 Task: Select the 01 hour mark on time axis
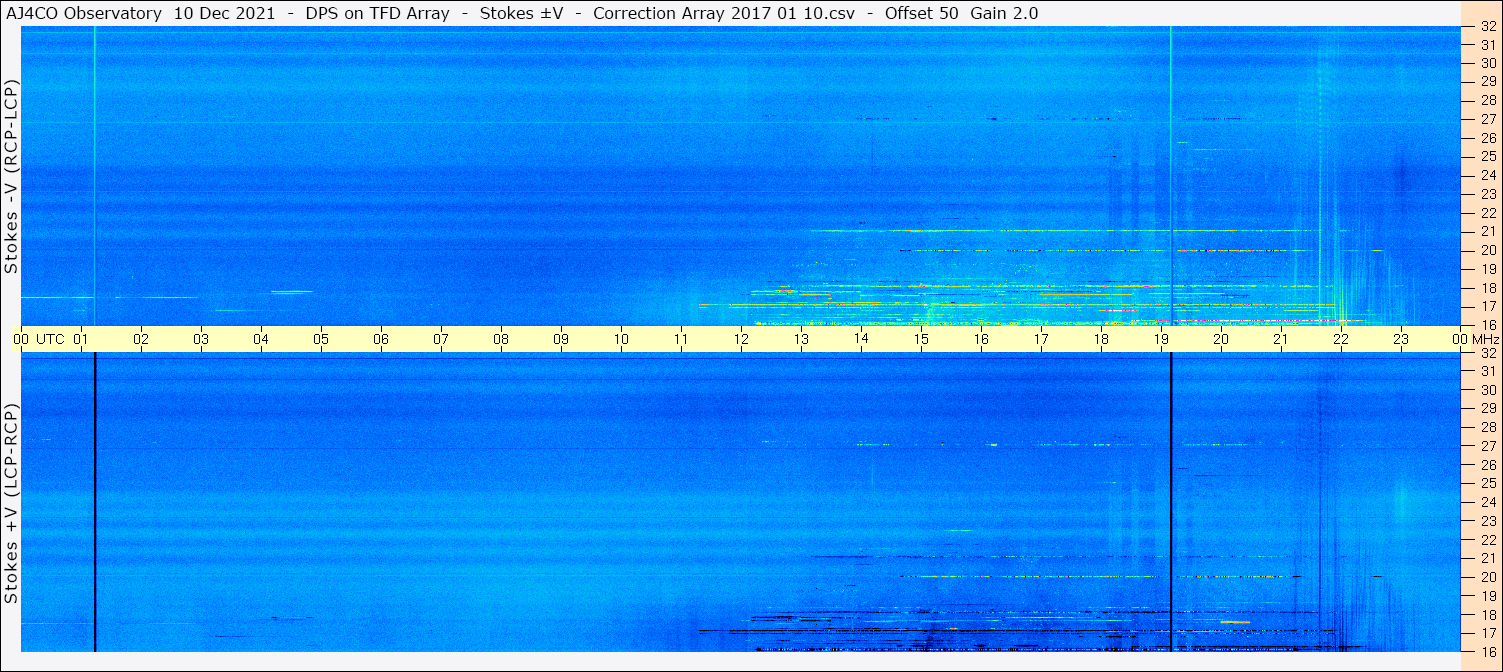click(82, 340)
